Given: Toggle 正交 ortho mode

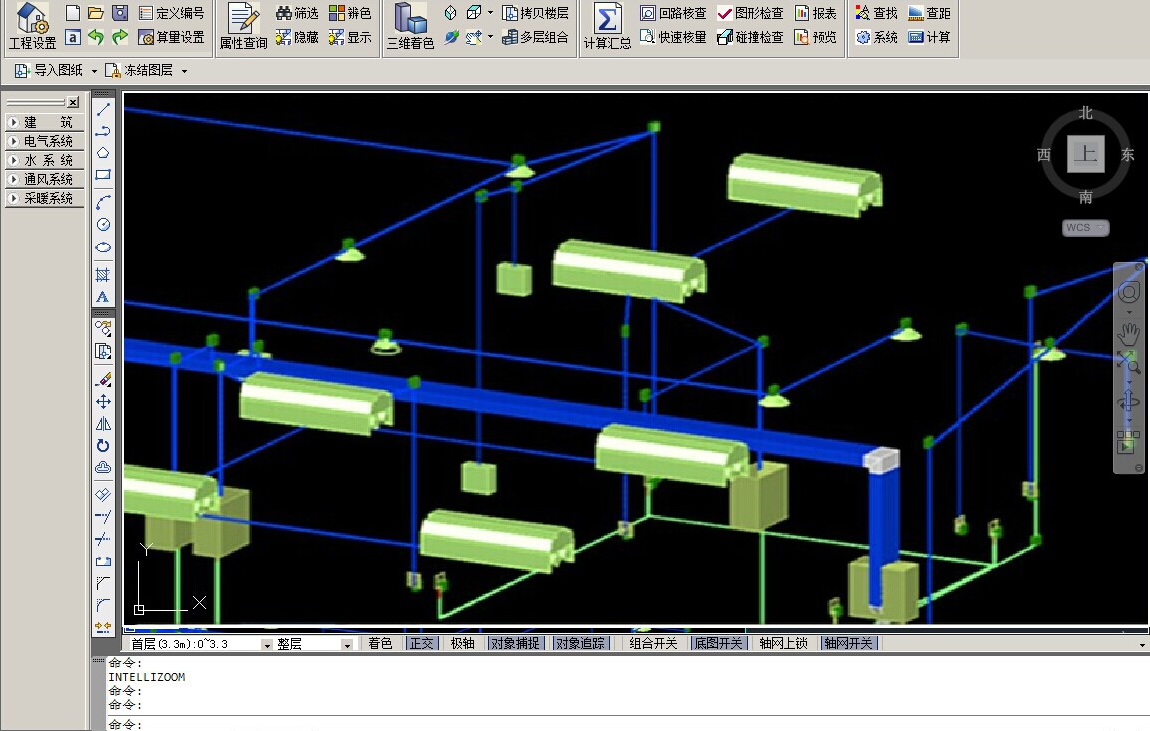Looking at the screenshot, I should tap(422, 643).
